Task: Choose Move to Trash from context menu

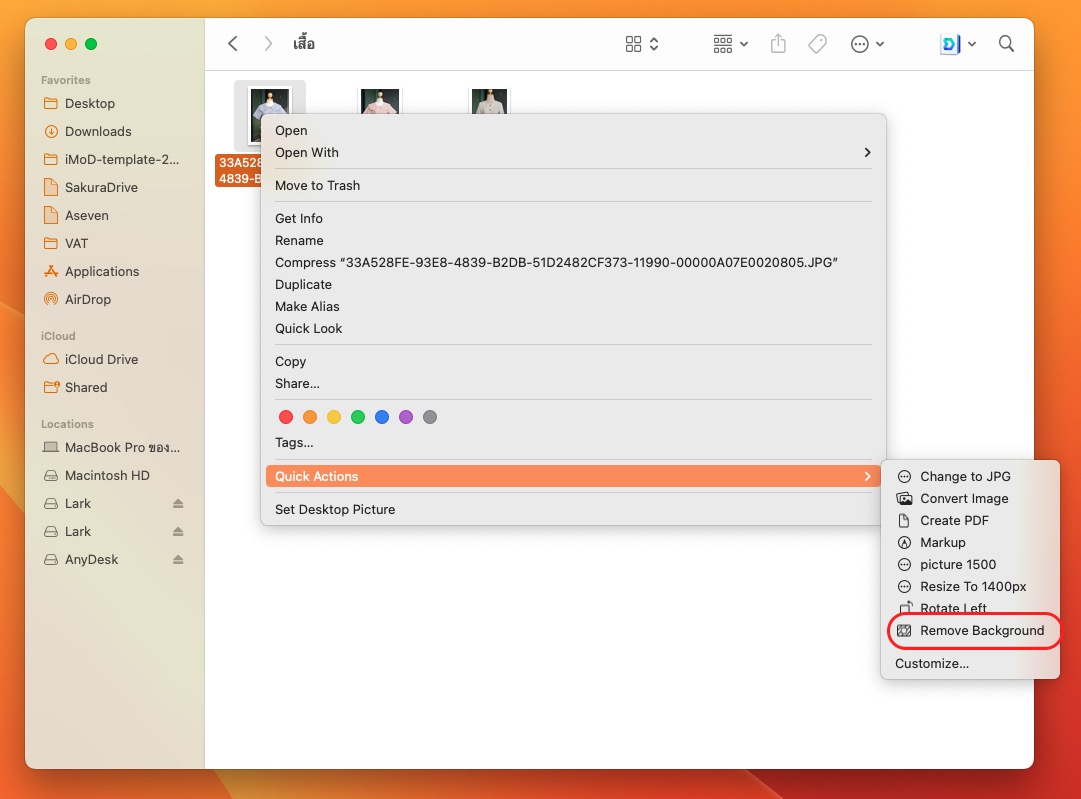Action: point(317,186)
